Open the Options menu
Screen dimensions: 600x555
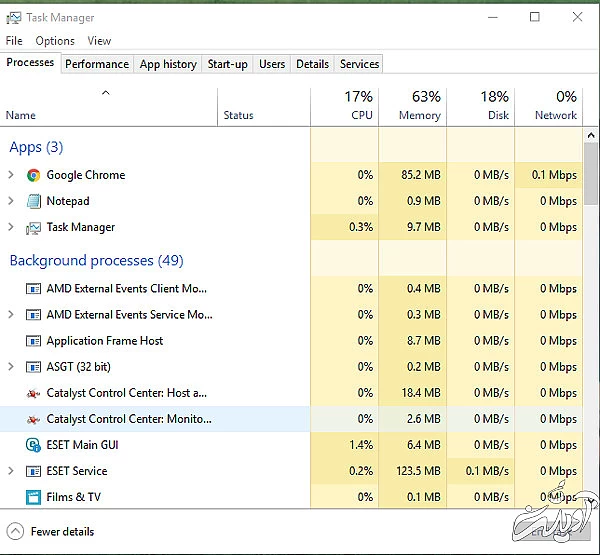[55, 41]
